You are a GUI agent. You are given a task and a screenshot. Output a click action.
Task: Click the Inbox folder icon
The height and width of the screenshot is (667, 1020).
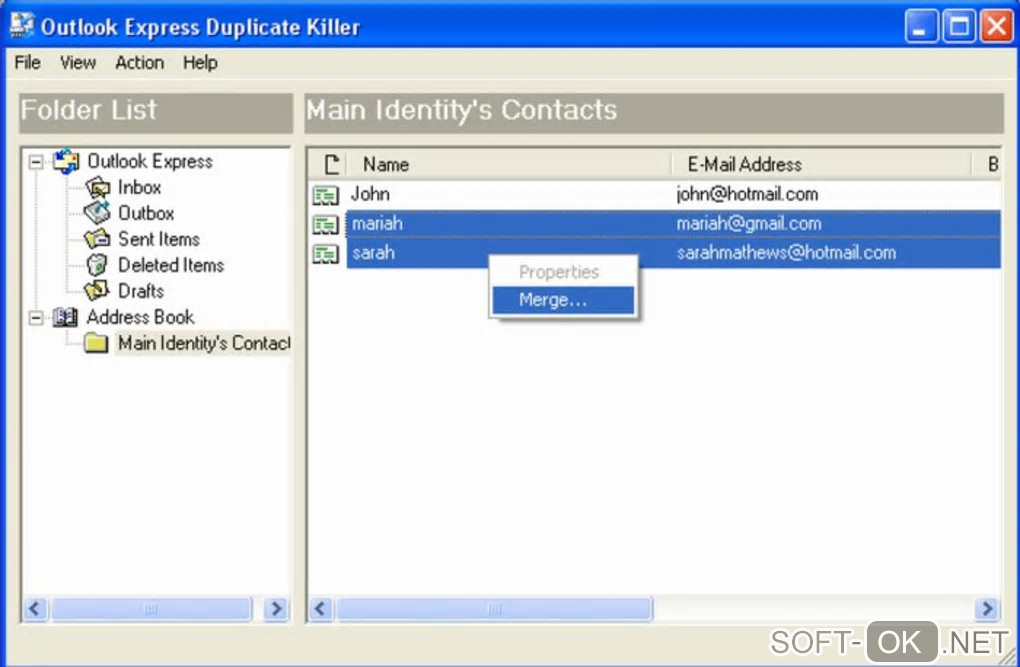tap(98, 188)
